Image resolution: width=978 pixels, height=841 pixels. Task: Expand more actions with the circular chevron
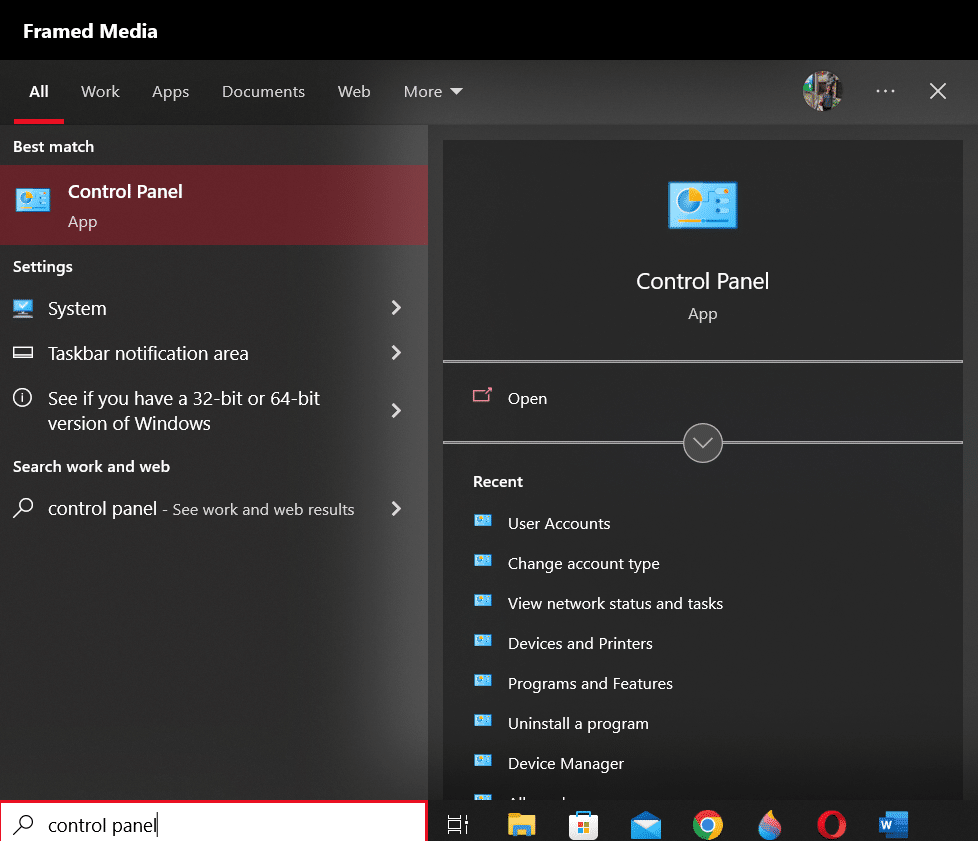[x=702, y=443]
